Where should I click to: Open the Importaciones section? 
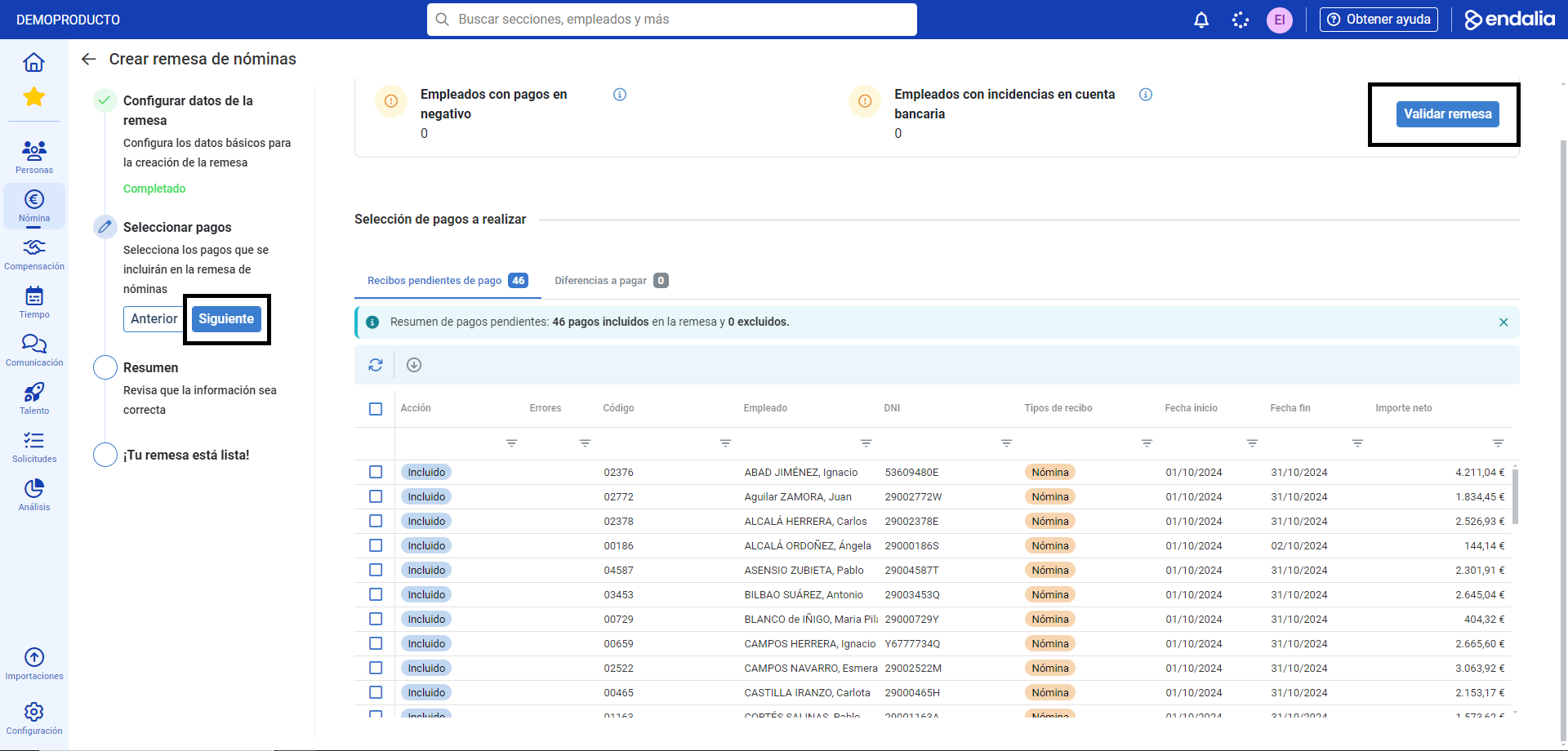pyautogui.click(x=34, y=664)
